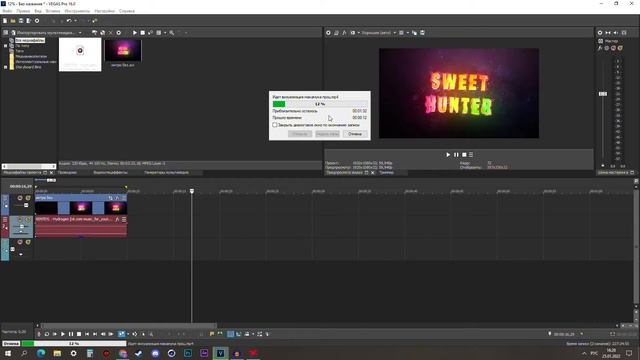This screenshot has width=640, height=360.
Task: Open Pan/Crop on the video event
Action: (110, 198)
